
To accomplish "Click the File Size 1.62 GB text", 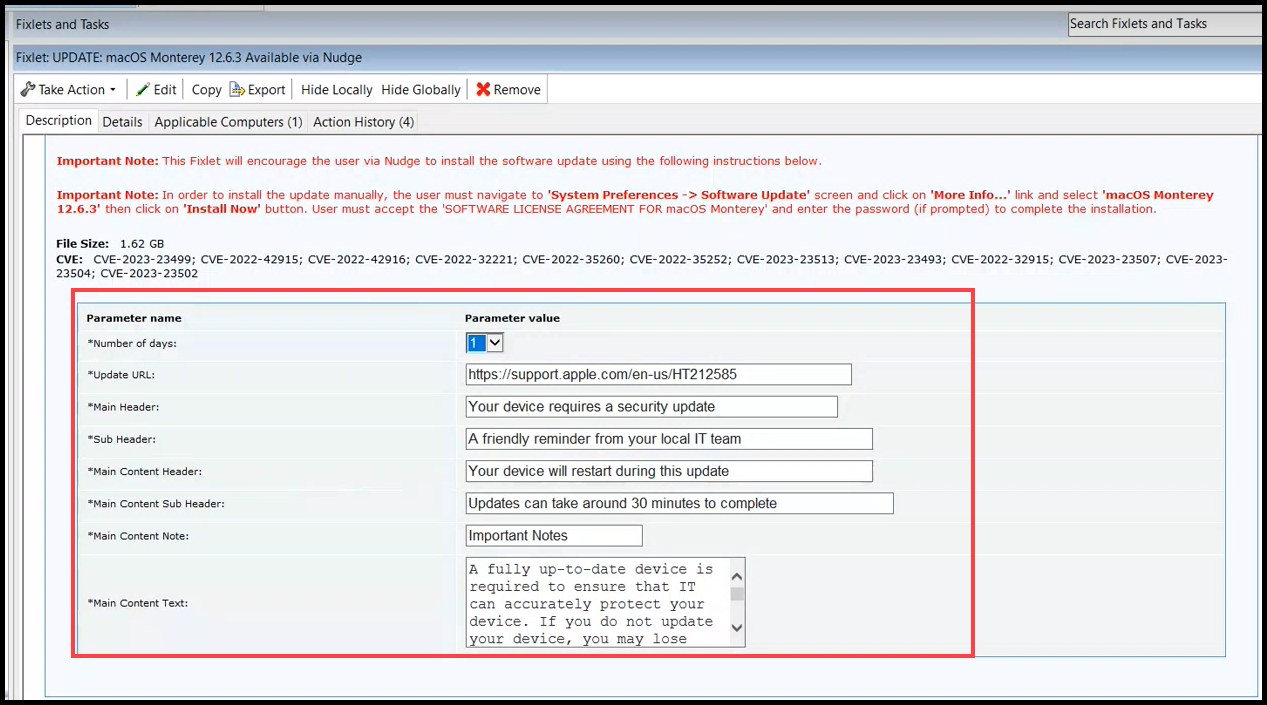I will [110, 244].
